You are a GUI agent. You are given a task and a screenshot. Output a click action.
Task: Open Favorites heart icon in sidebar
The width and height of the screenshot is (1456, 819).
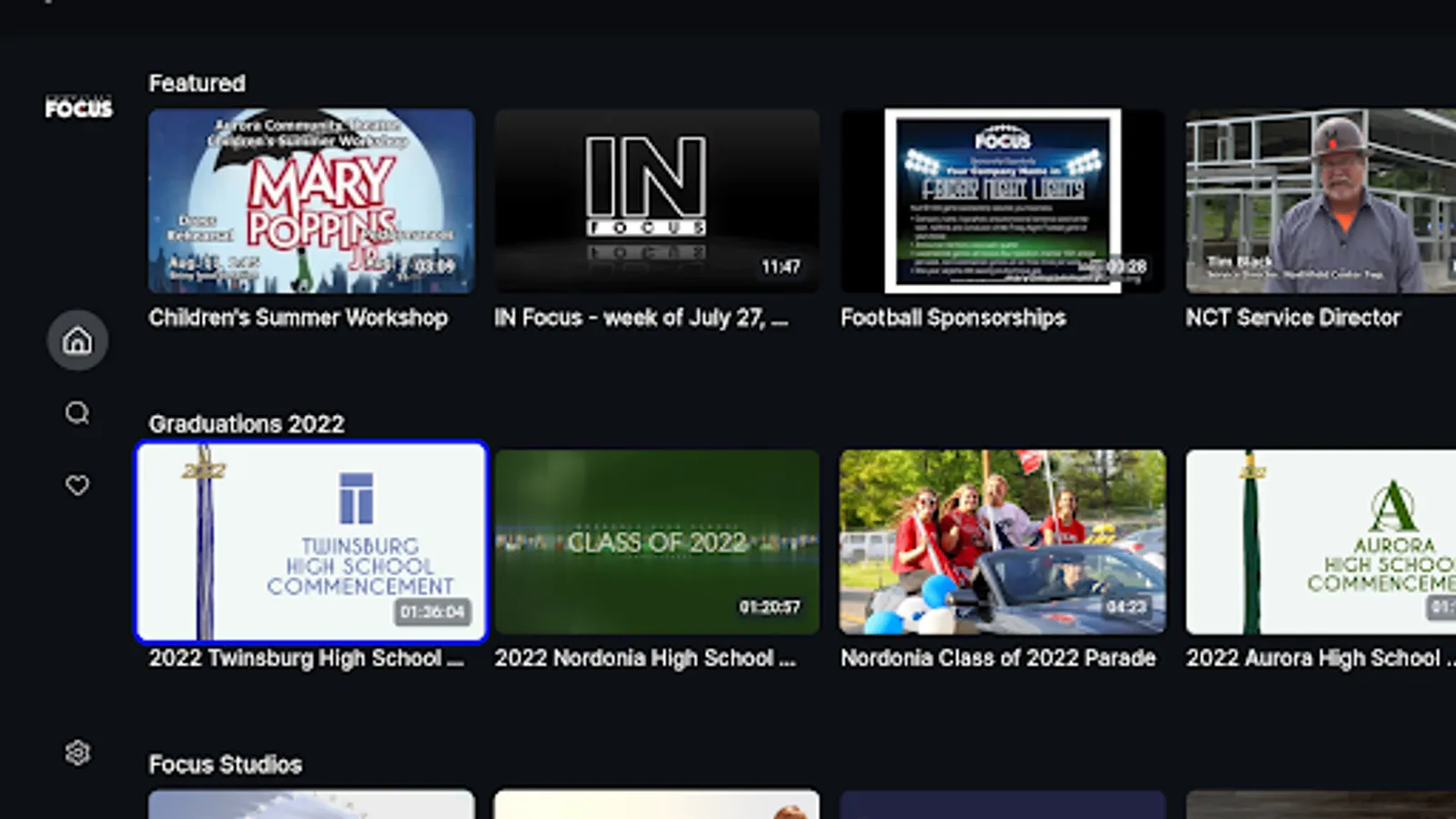point(77,485)
